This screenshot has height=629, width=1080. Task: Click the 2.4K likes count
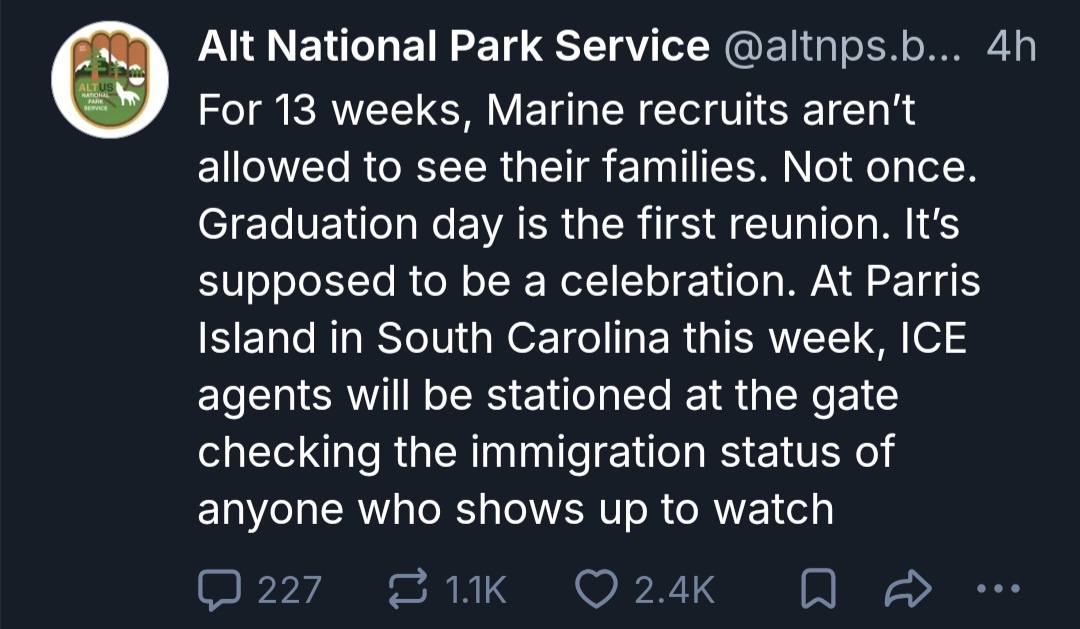(677, 589)
